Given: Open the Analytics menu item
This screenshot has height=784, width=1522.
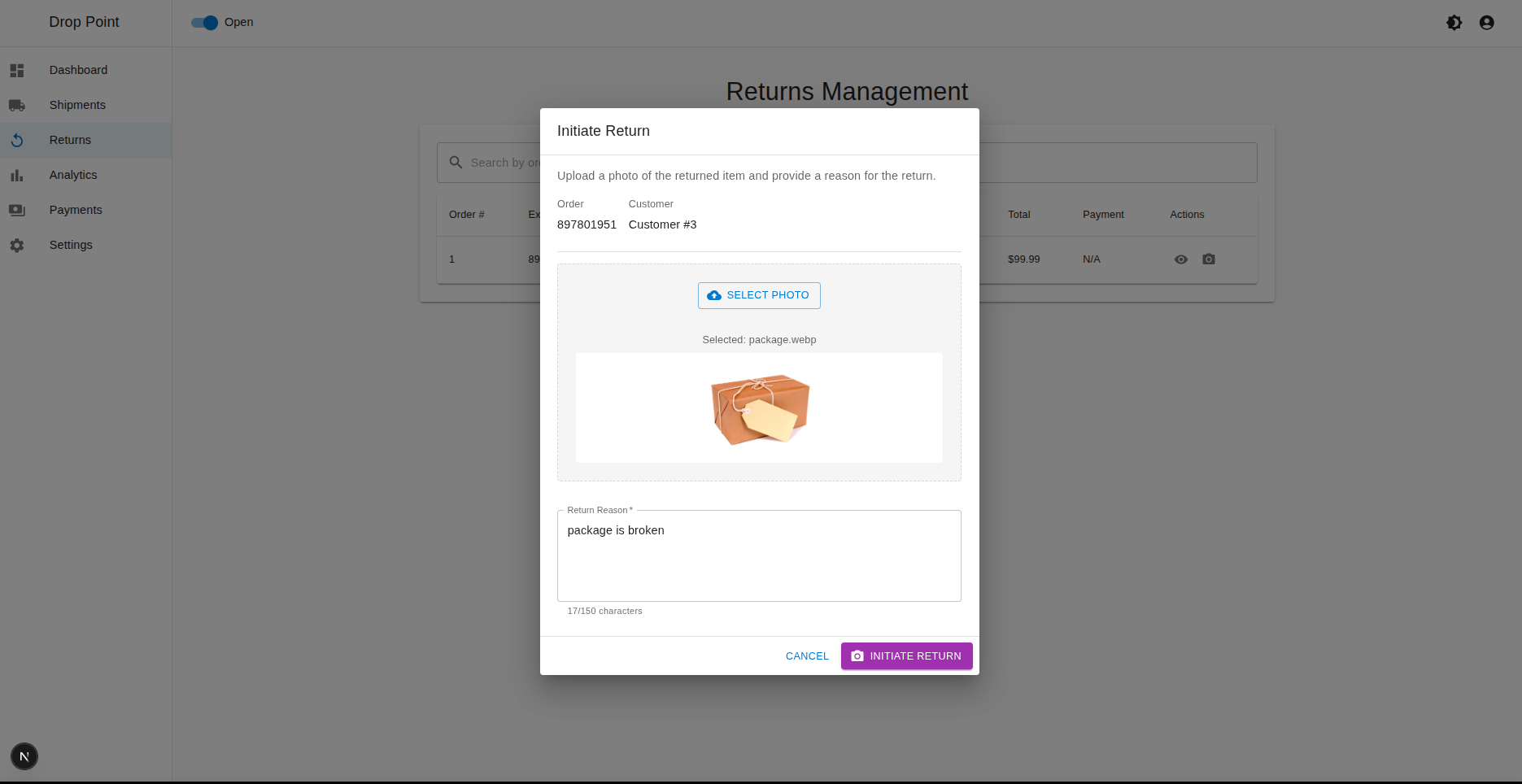Looking at the screenshot, I should pyautogui.click(x=73, y=175).
